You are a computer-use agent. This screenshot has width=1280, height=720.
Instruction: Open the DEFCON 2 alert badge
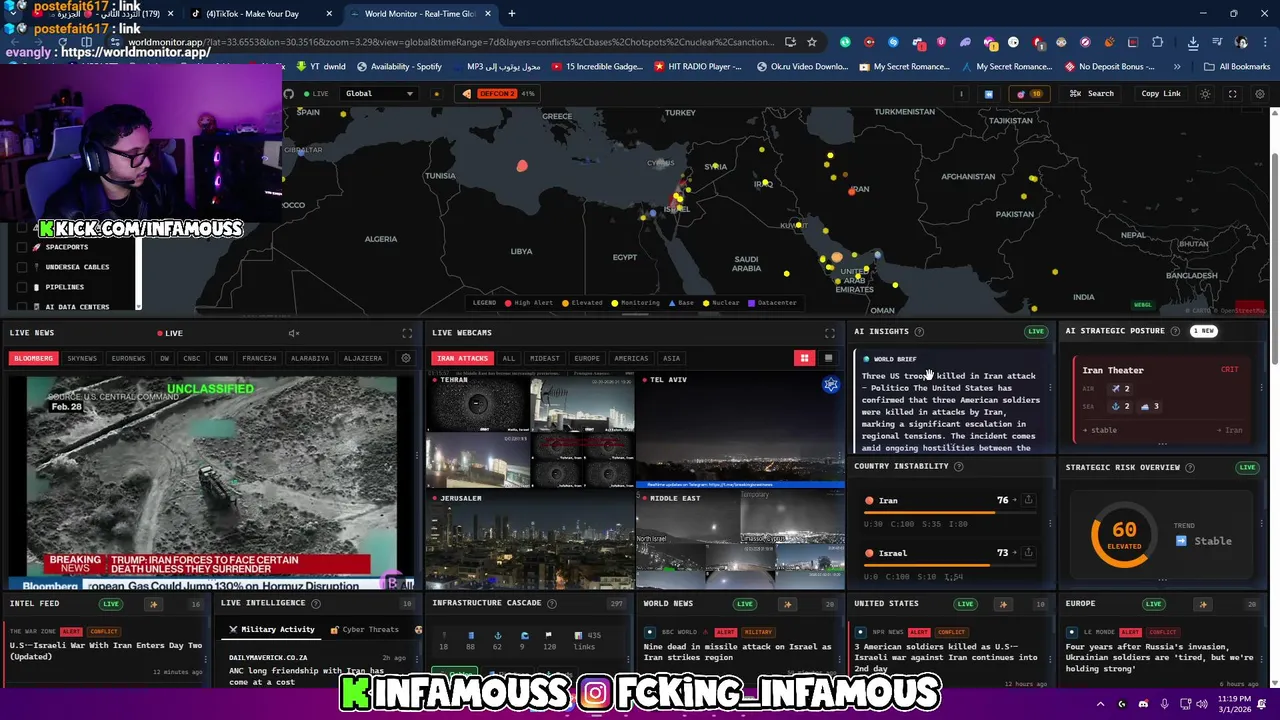coord(498,94)
